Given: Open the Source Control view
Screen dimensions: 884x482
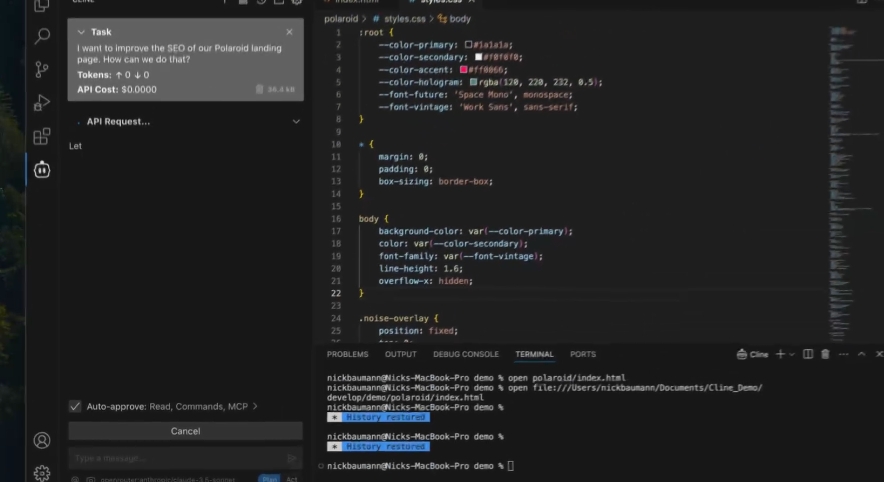Looking at the screenshot, I should coord(42,70).
